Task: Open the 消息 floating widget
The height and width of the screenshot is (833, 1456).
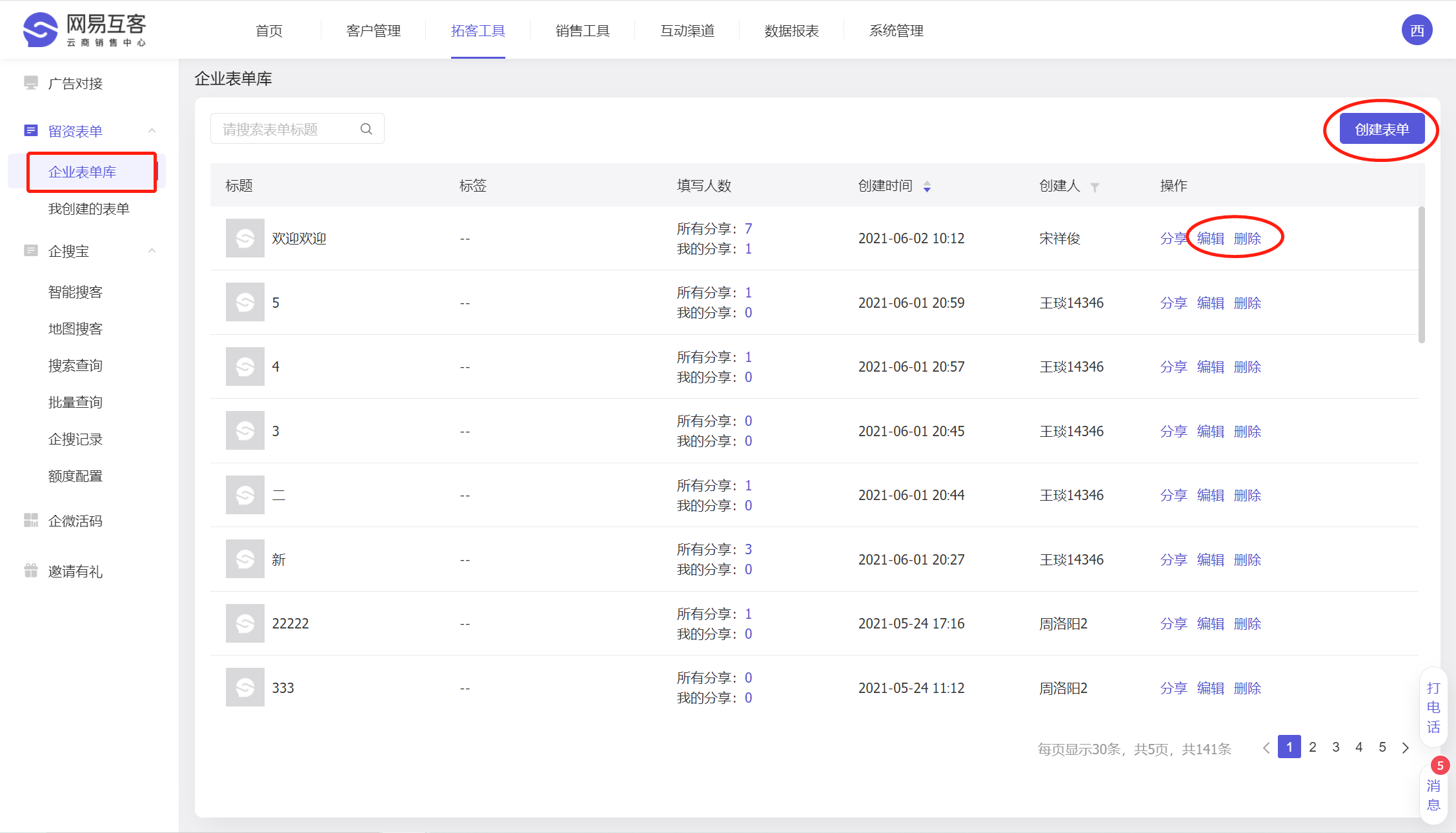Action: (1433, 794)
